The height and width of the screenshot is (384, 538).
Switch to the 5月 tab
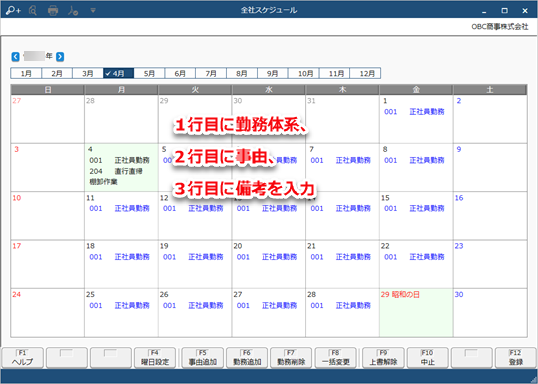pyautogui.click(x=149, y=73)
